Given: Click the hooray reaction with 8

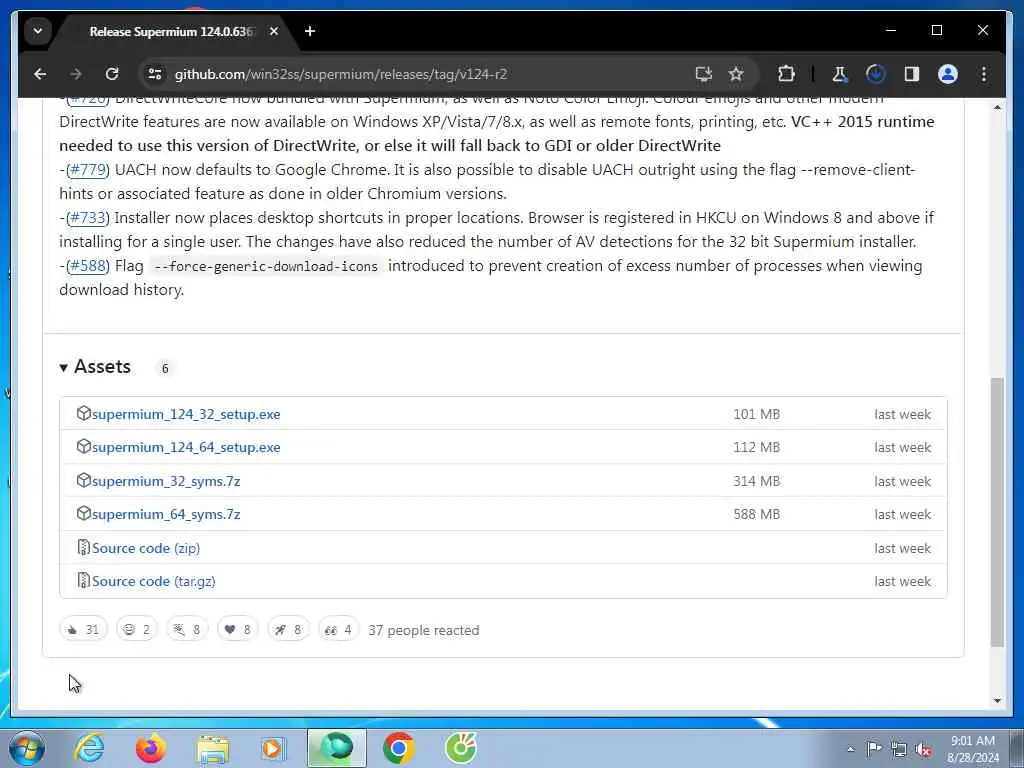Looking at the screenshot, I should (x=187, y=630).
